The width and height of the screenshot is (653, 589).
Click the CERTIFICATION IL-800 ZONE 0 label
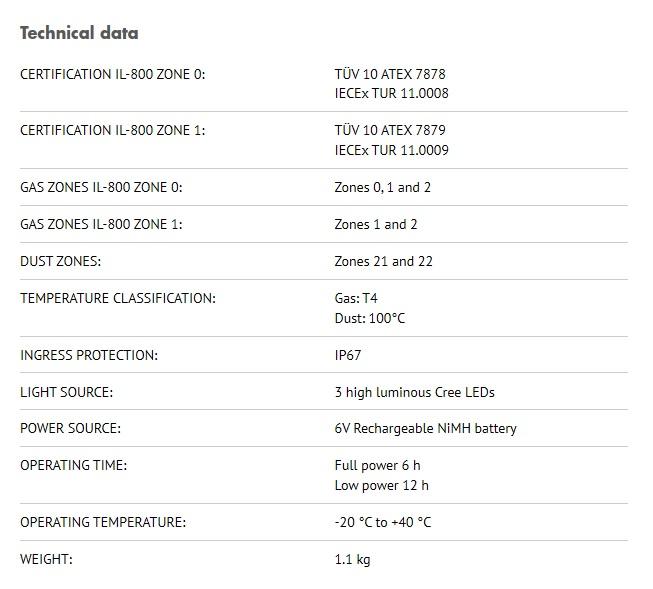tap(112, 74)
